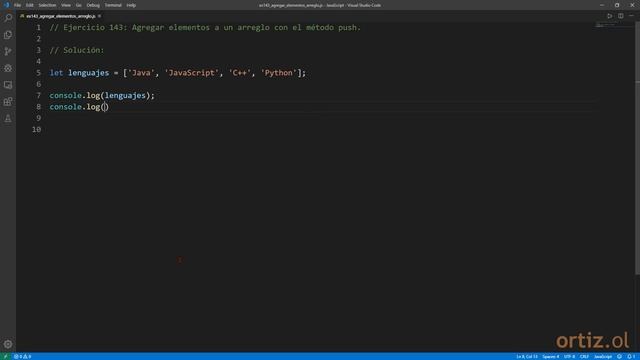
Task: Open the notifications bell in the status bar
Action: tap(630, 356)
